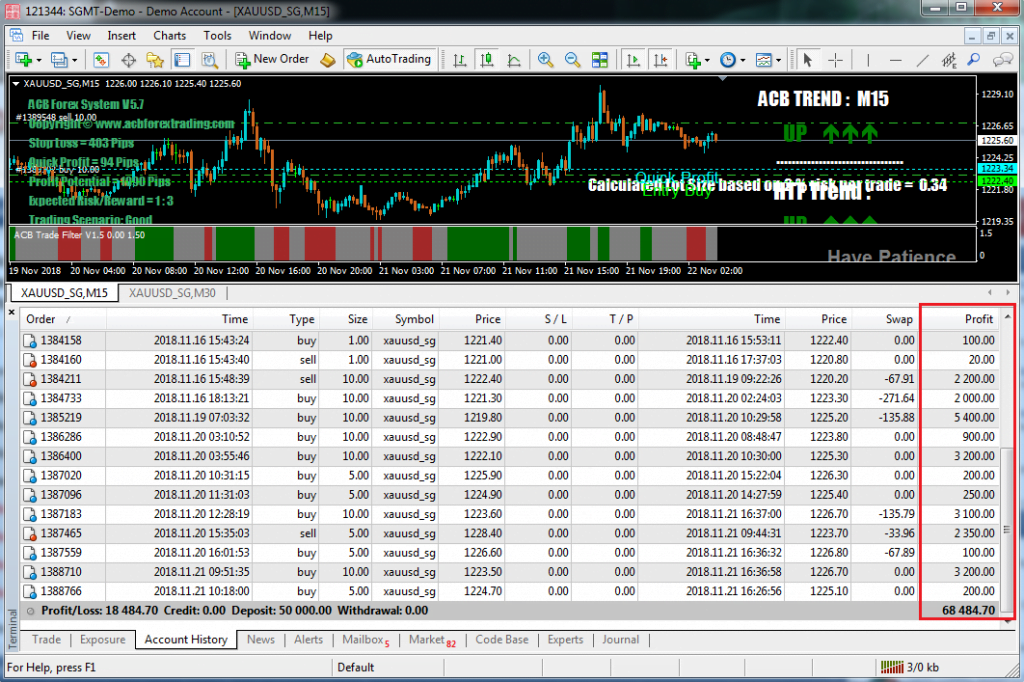
Task: Click the New Chart icon
Action: pos(23,60)
